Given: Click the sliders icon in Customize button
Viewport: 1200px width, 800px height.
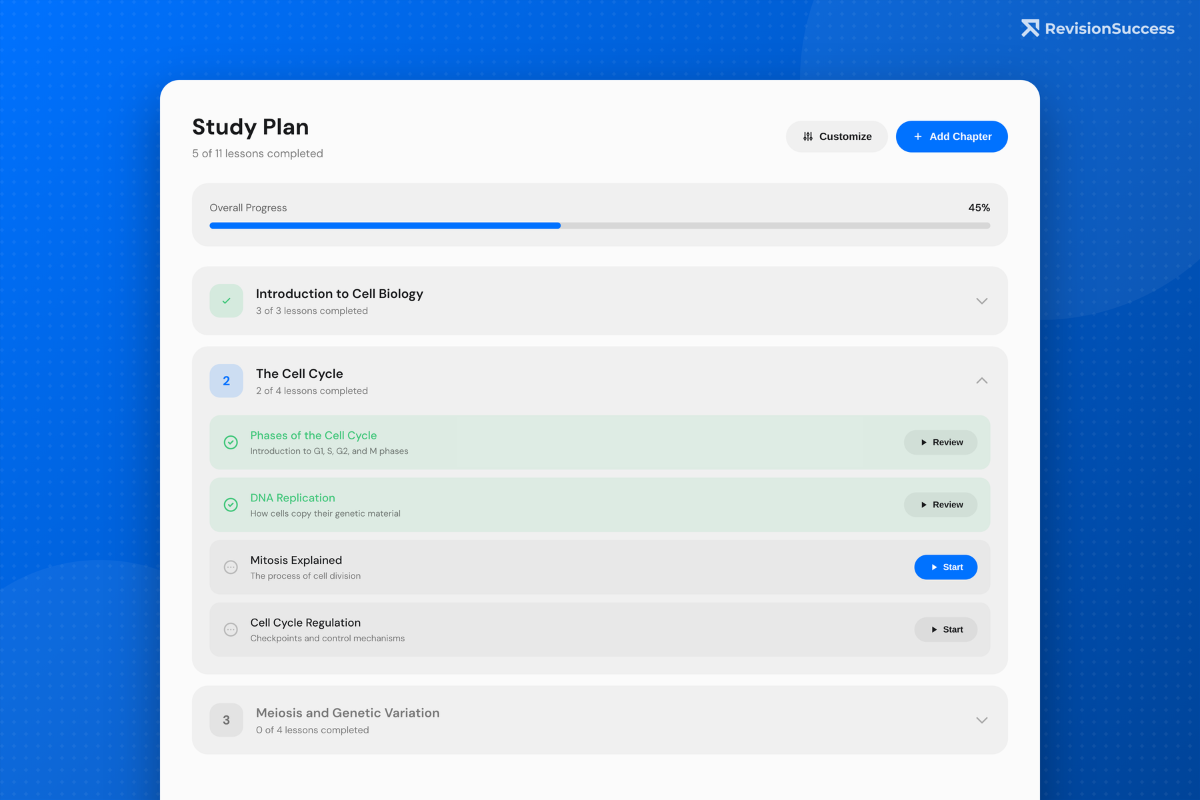Looking at the screenshot, I should click(808, 137).
